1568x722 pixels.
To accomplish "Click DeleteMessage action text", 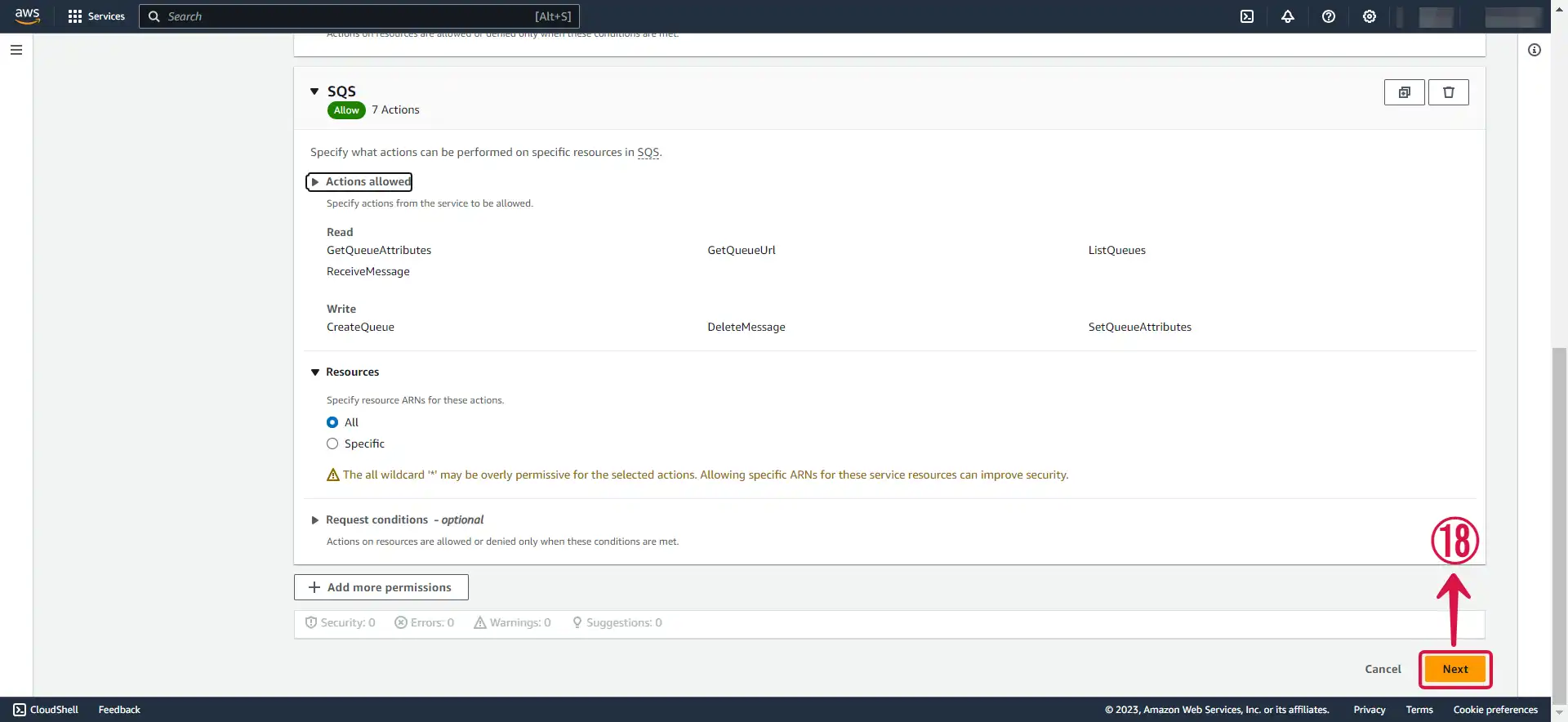I will (746, 327).
